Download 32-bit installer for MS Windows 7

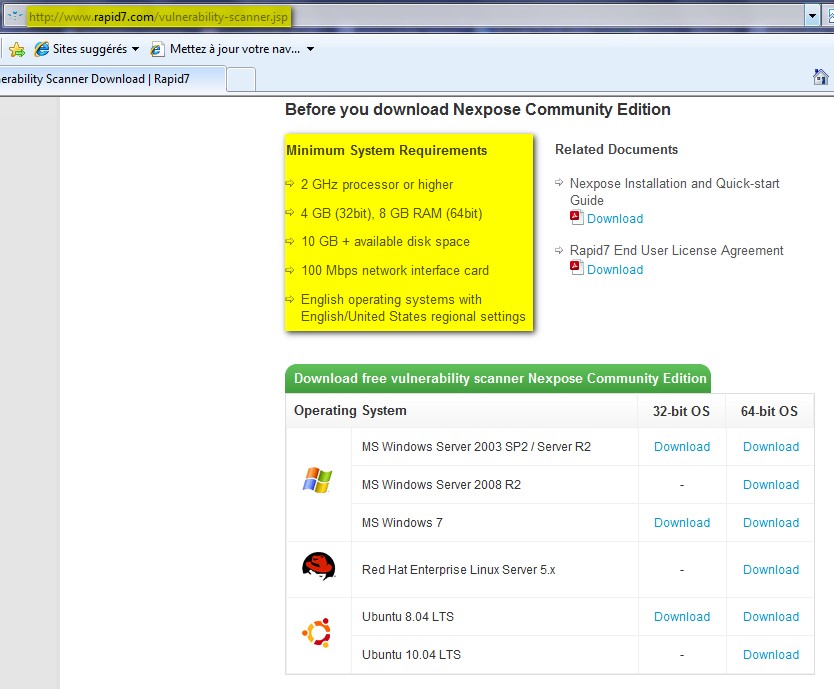pos(682,523)
